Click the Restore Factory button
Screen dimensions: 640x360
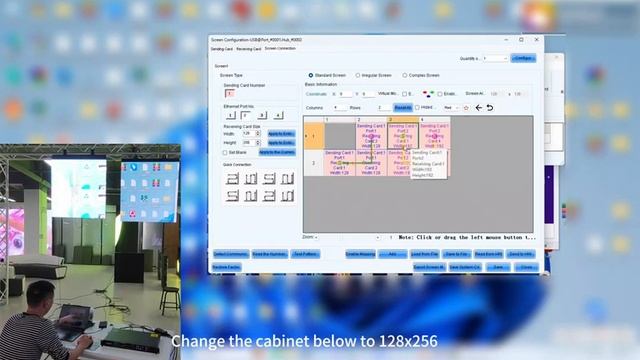(227, 267)
